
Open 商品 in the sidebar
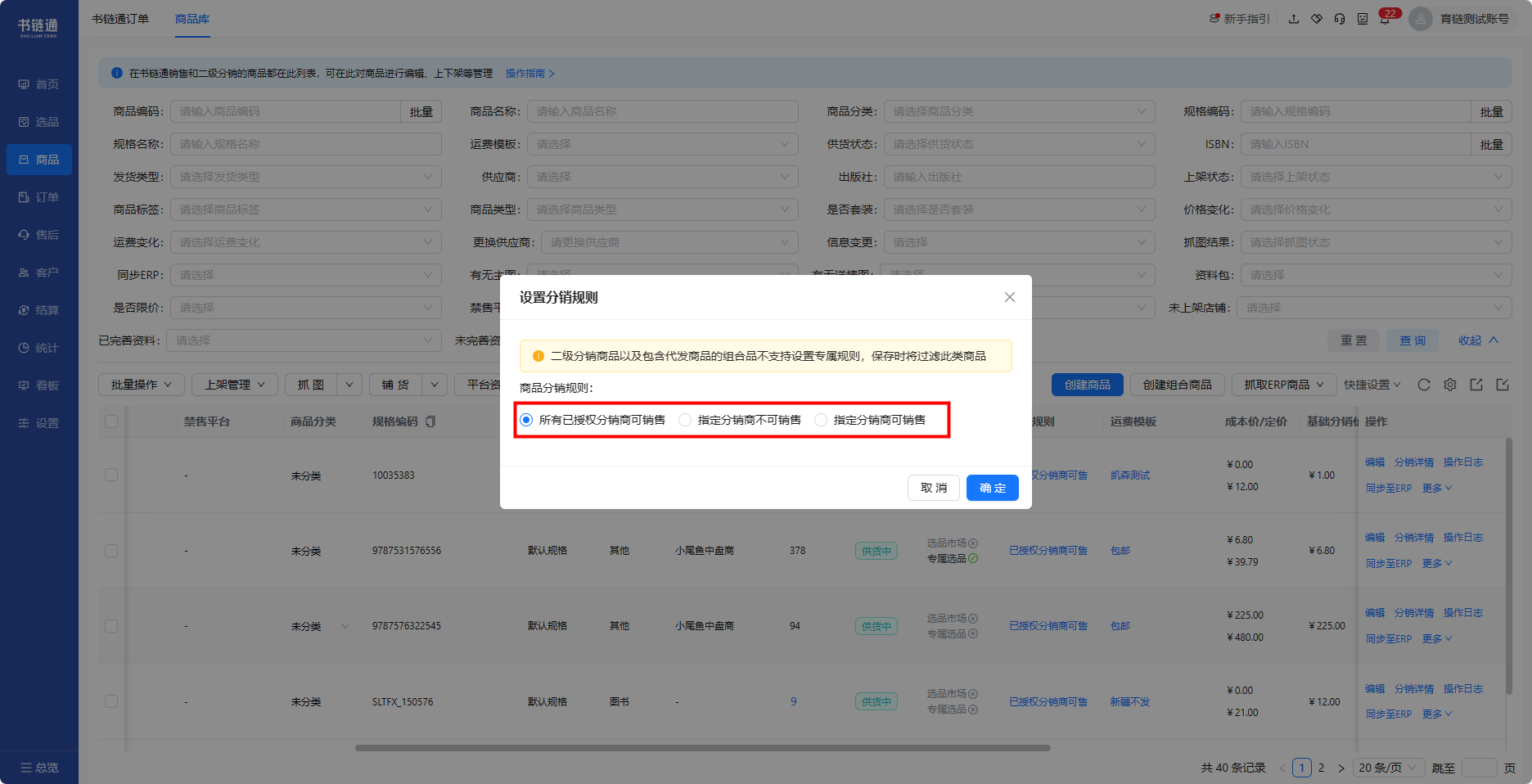pos(38,160)
